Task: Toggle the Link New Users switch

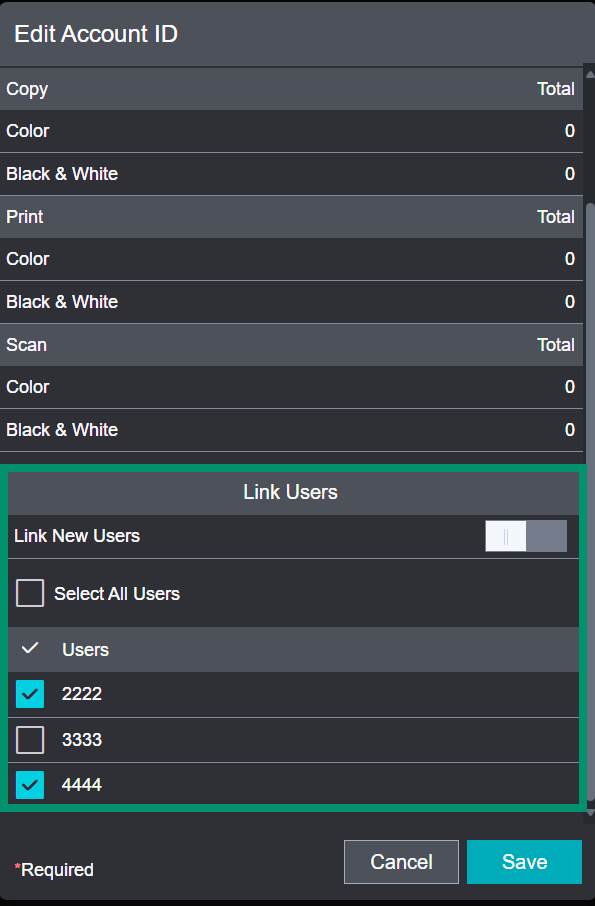Action: tap(526, 536)
